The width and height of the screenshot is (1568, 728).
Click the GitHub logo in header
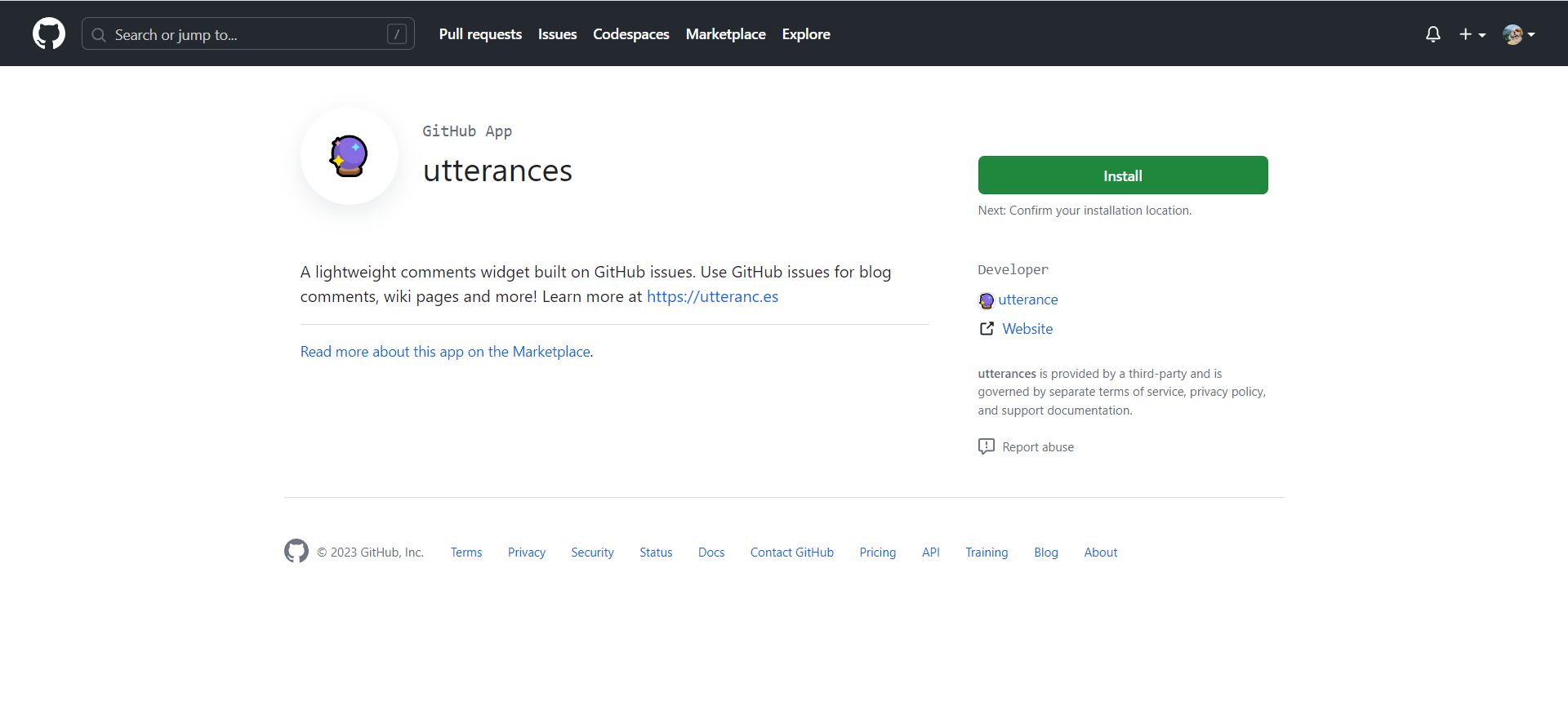point(49,33)
